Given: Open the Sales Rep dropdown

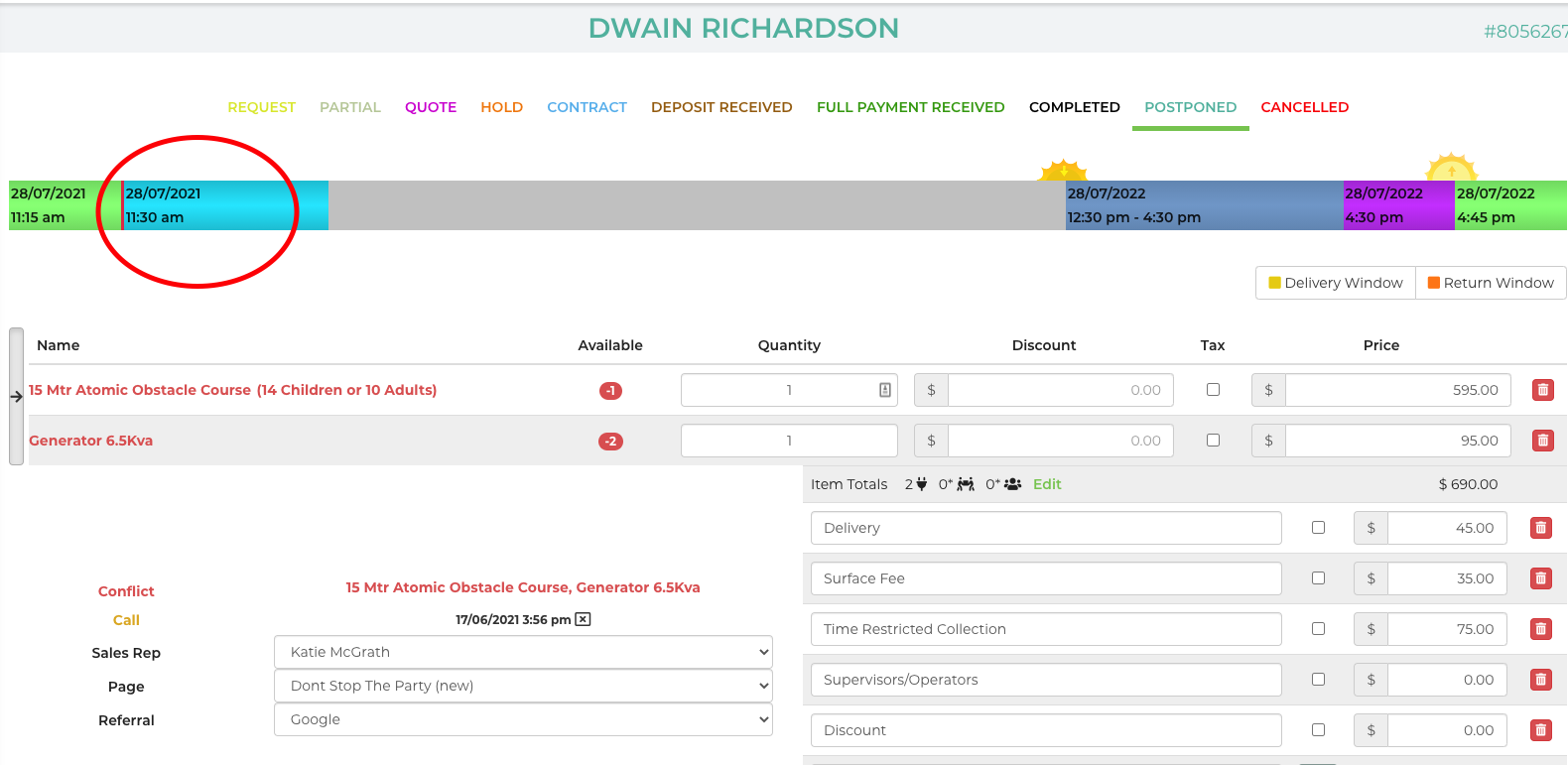Looking at the screenshot, I should tap(523, 652).
